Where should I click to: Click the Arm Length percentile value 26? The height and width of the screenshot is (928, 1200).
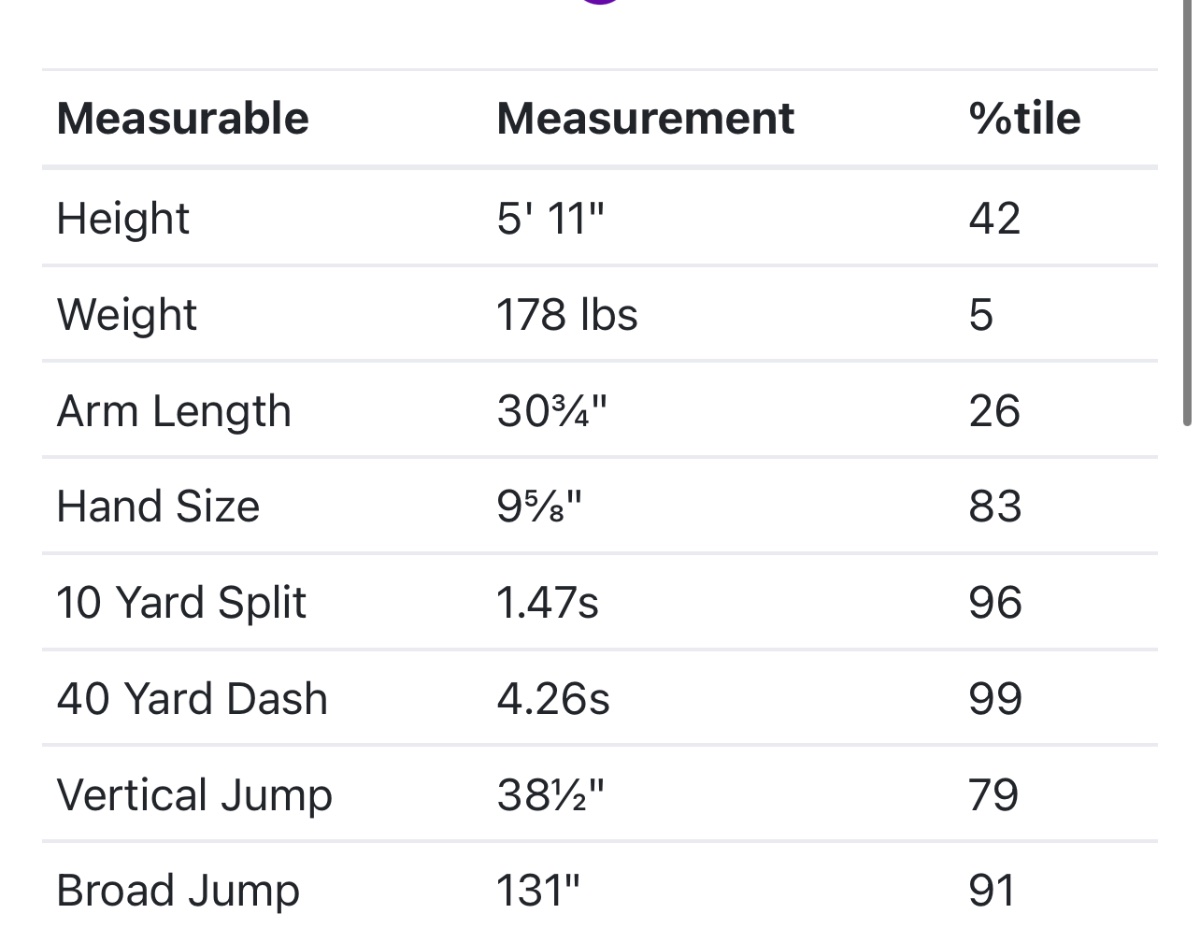click(994, 411)
